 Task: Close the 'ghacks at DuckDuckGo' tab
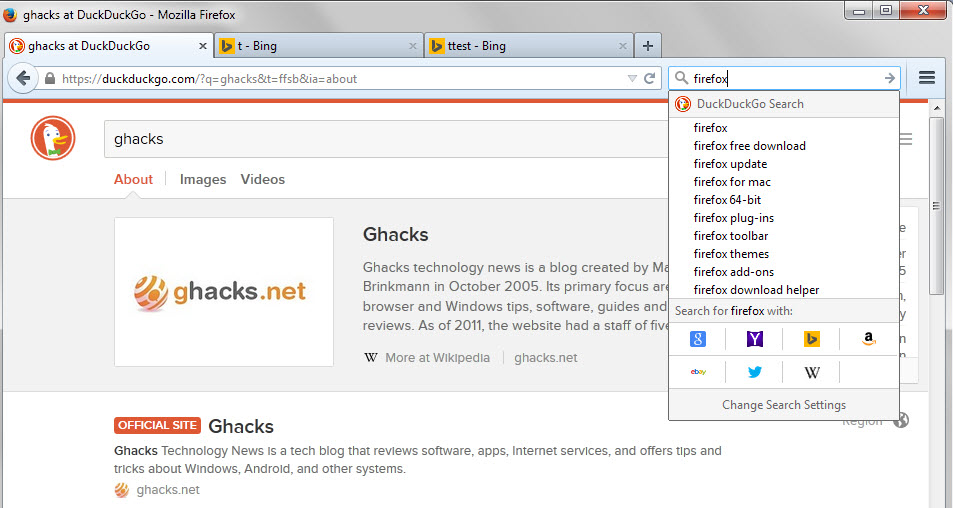click(202, 46)
